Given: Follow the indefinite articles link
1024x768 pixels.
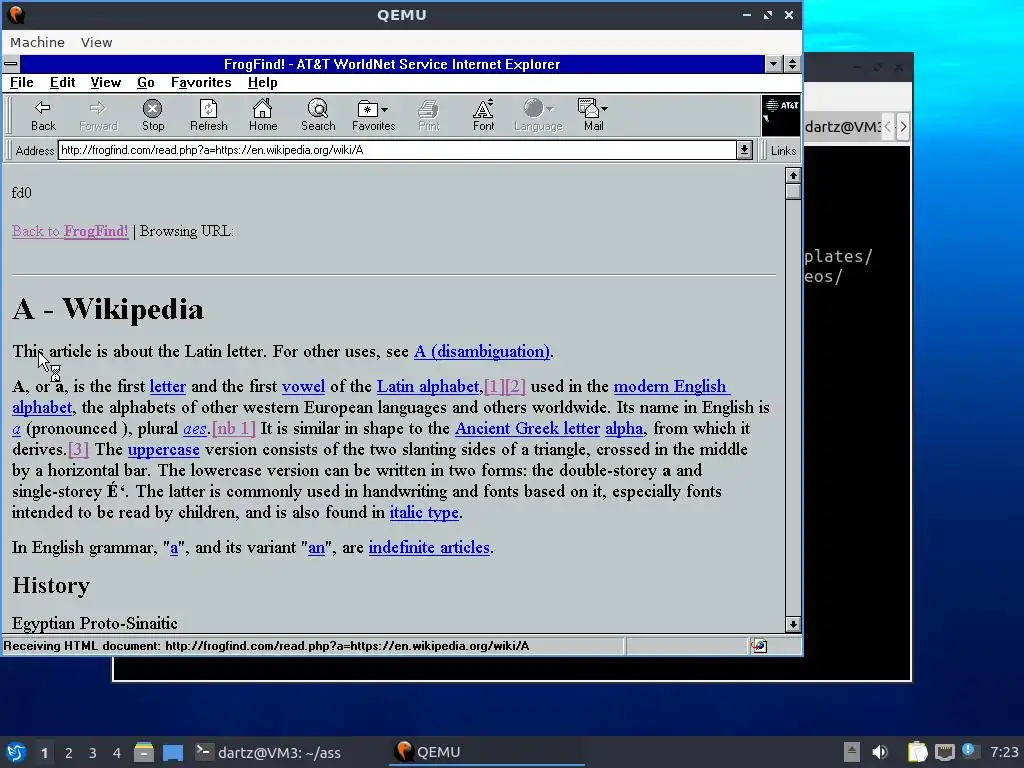Looking at the screenshot, I should 429,547.
